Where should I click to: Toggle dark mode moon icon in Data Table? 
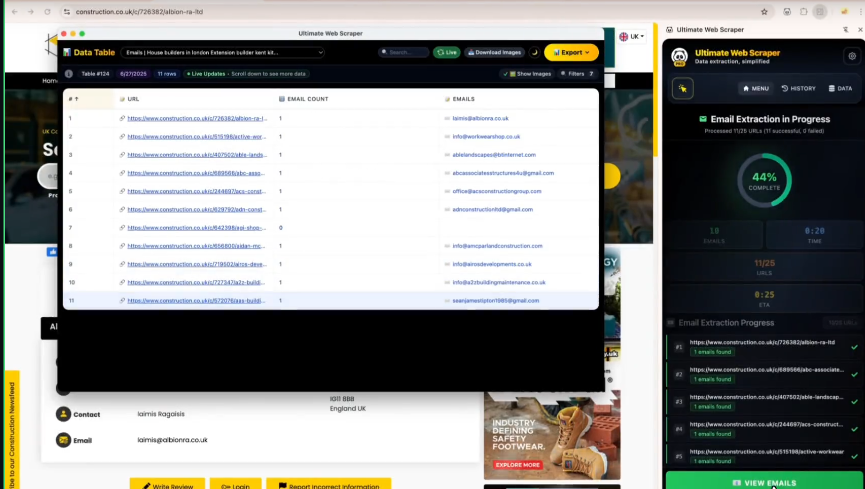coord(534,52)
